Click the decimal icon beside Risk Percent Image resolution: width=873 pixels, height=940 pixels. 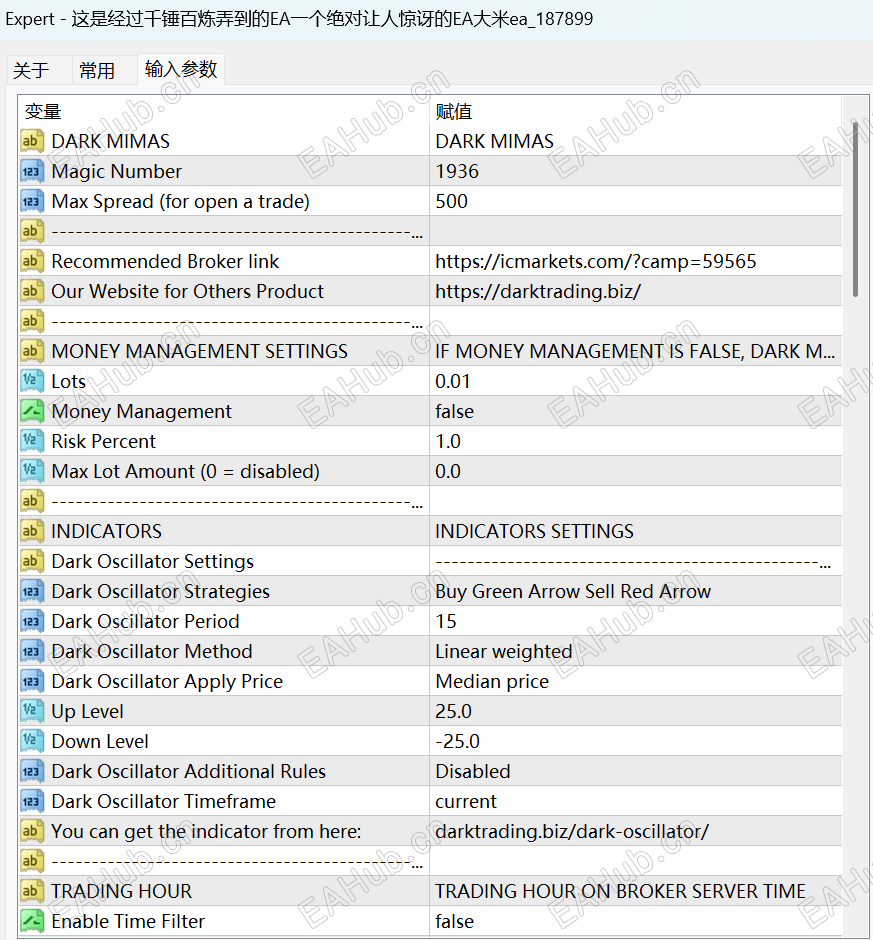32,441
